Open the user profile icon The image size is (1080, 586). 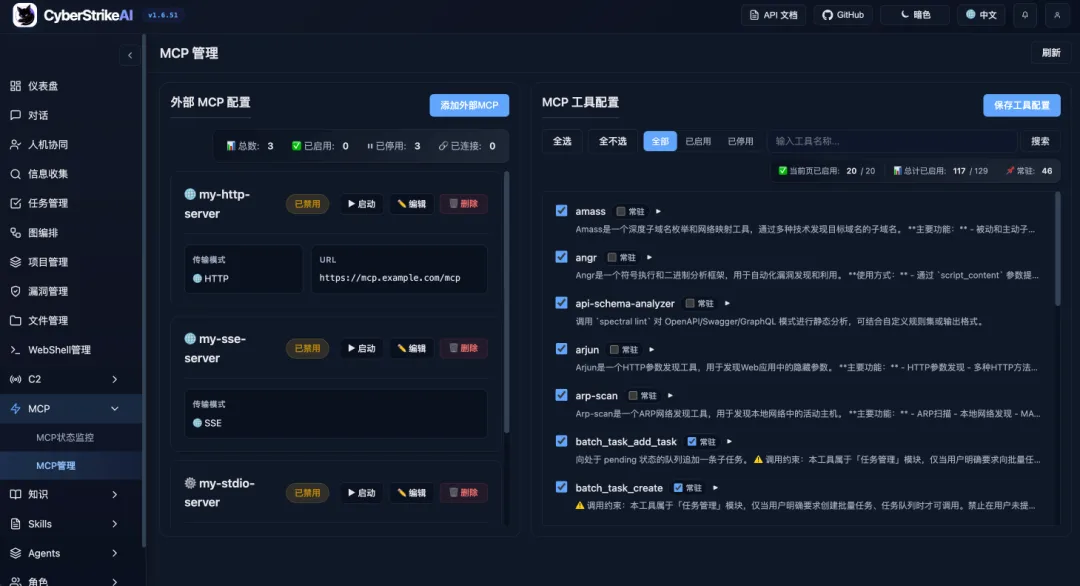1057,14
